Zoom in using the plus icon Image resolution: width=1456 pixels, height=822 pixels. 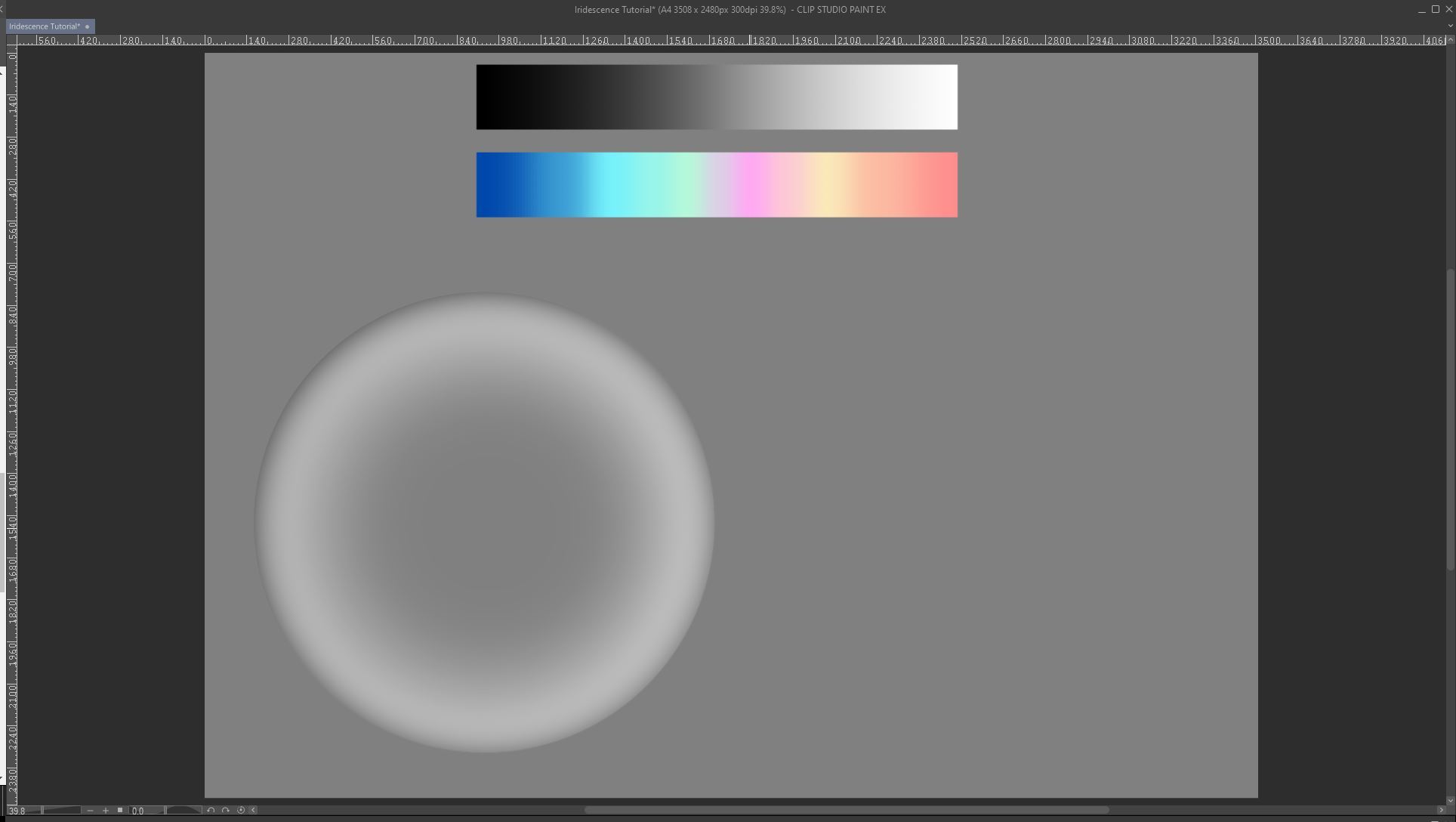pos(106,811)
